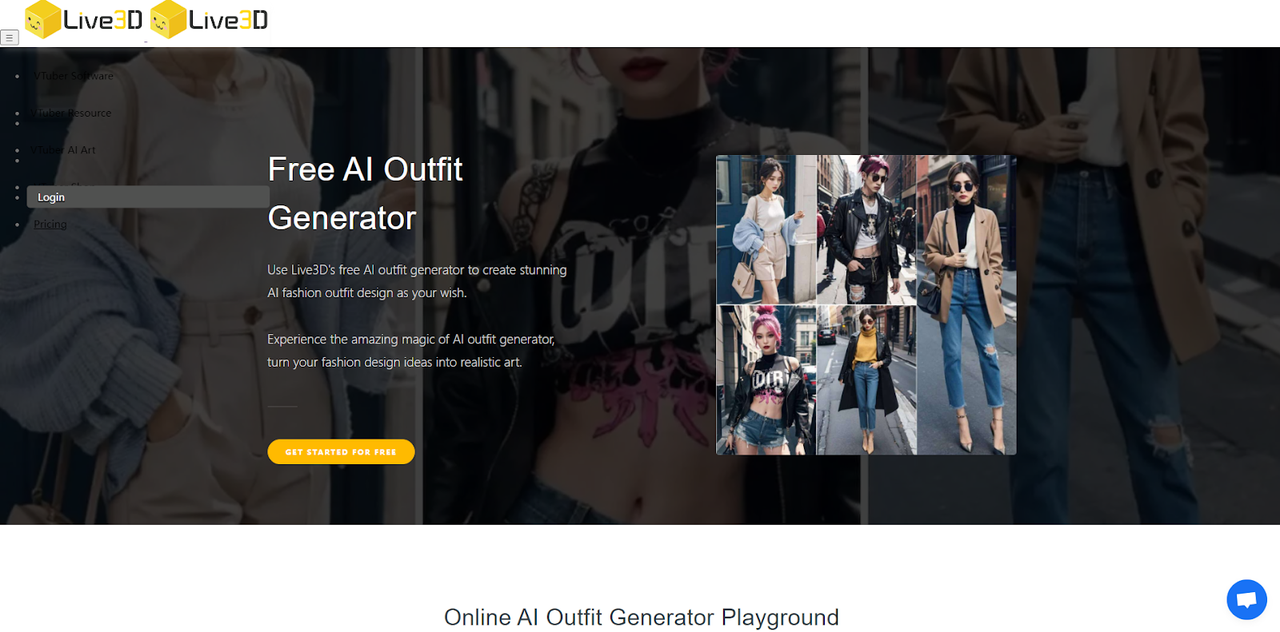Select the leather jacket sunglasses outfit image
The height and width of the screenshot is (632, 1280).
pos(866,229)
